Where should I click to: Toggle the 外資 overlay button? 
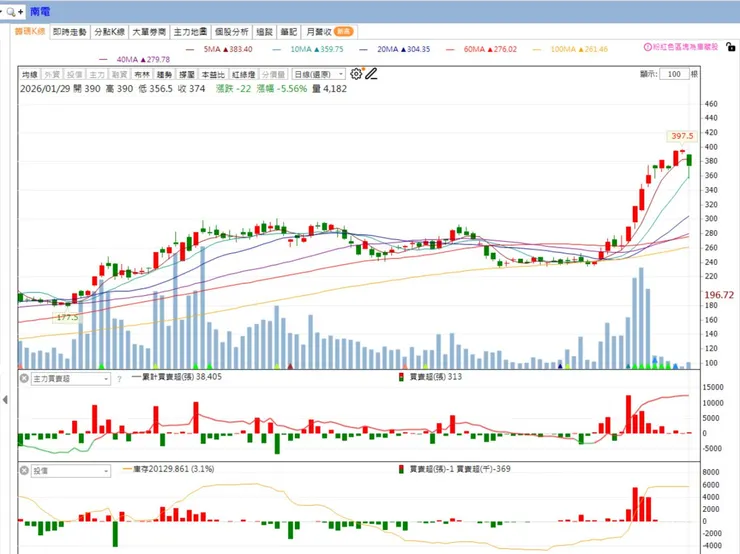tap(52, 75)
